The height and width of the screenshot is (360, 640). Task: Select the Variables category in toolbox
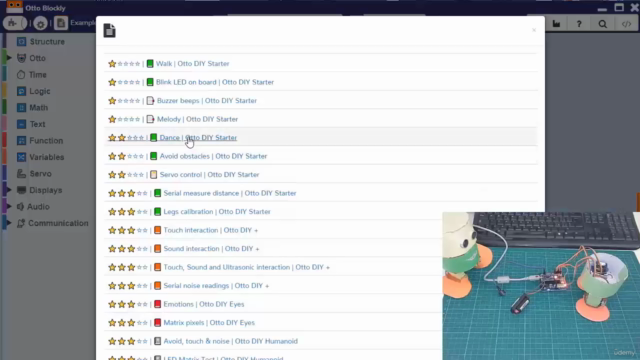tap(47, 157)
